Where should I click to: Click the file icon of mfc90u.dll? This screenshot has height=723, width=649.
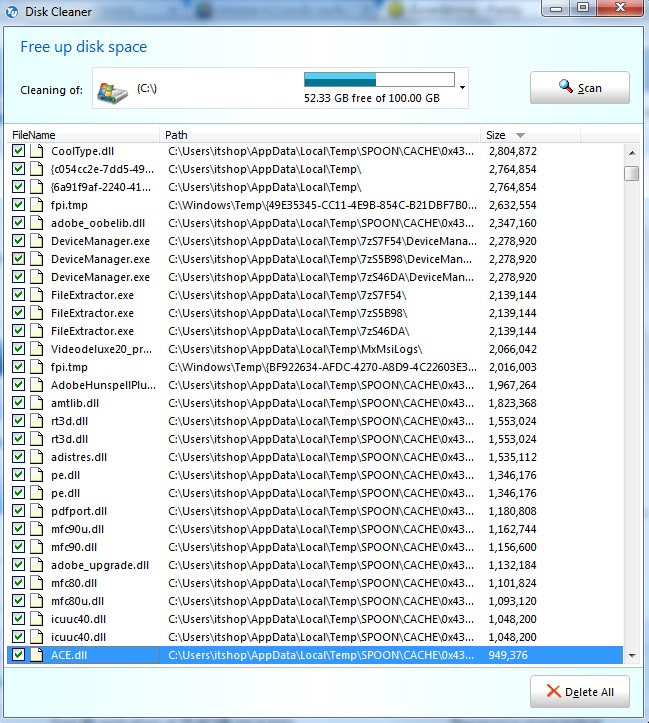click(x=36, y=528)
